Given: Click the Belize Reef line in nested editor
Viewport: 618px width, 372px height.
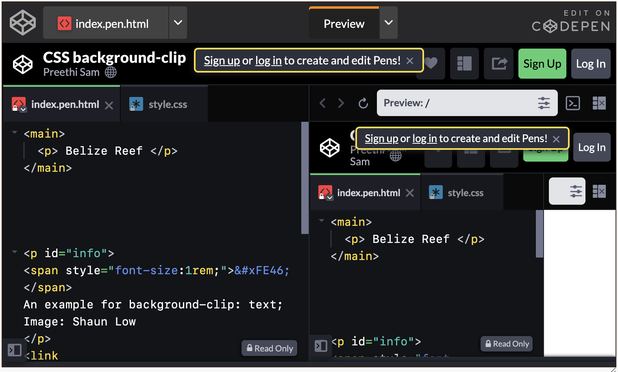Looking at the screenshot, I should click(x=414, y=239).
